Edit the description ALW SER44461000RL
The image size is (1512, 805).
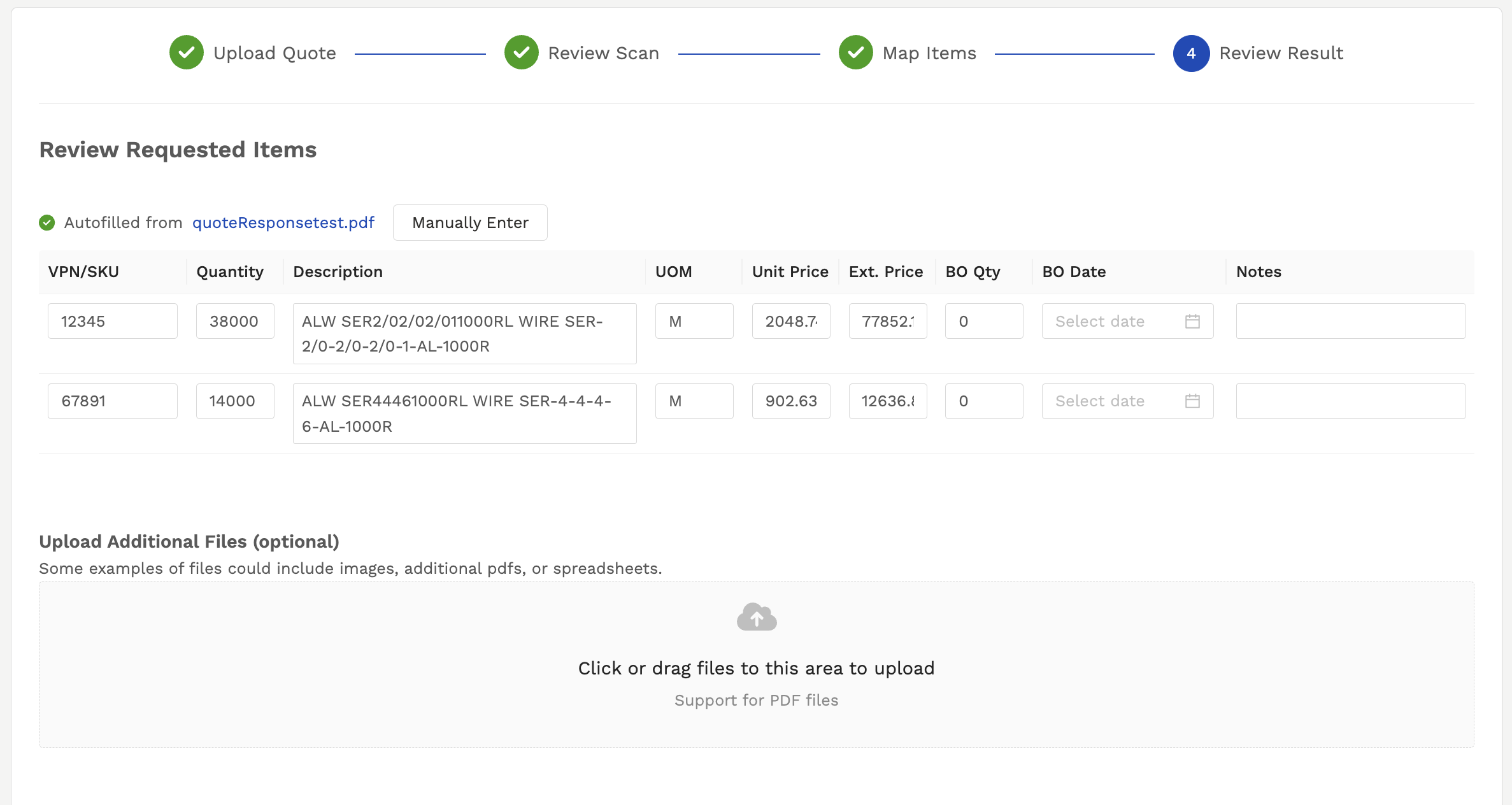pyautogui.click(x=465, y=414)
